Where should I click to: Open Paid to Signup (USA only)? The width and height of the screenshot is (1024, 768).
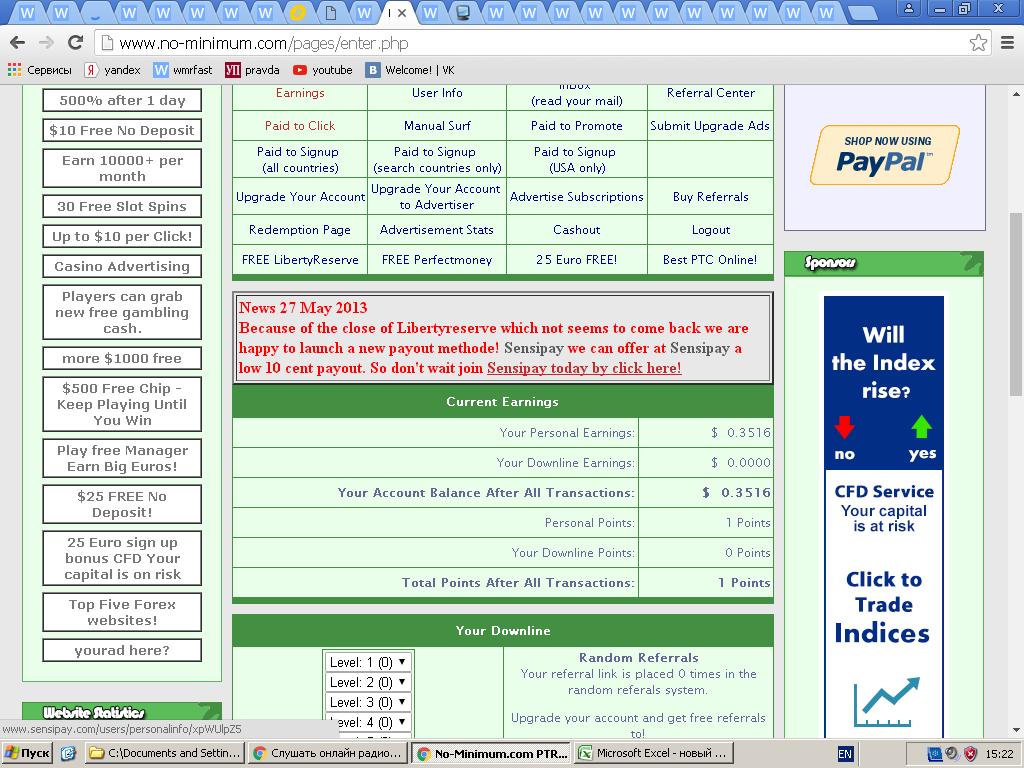point(575,159)
